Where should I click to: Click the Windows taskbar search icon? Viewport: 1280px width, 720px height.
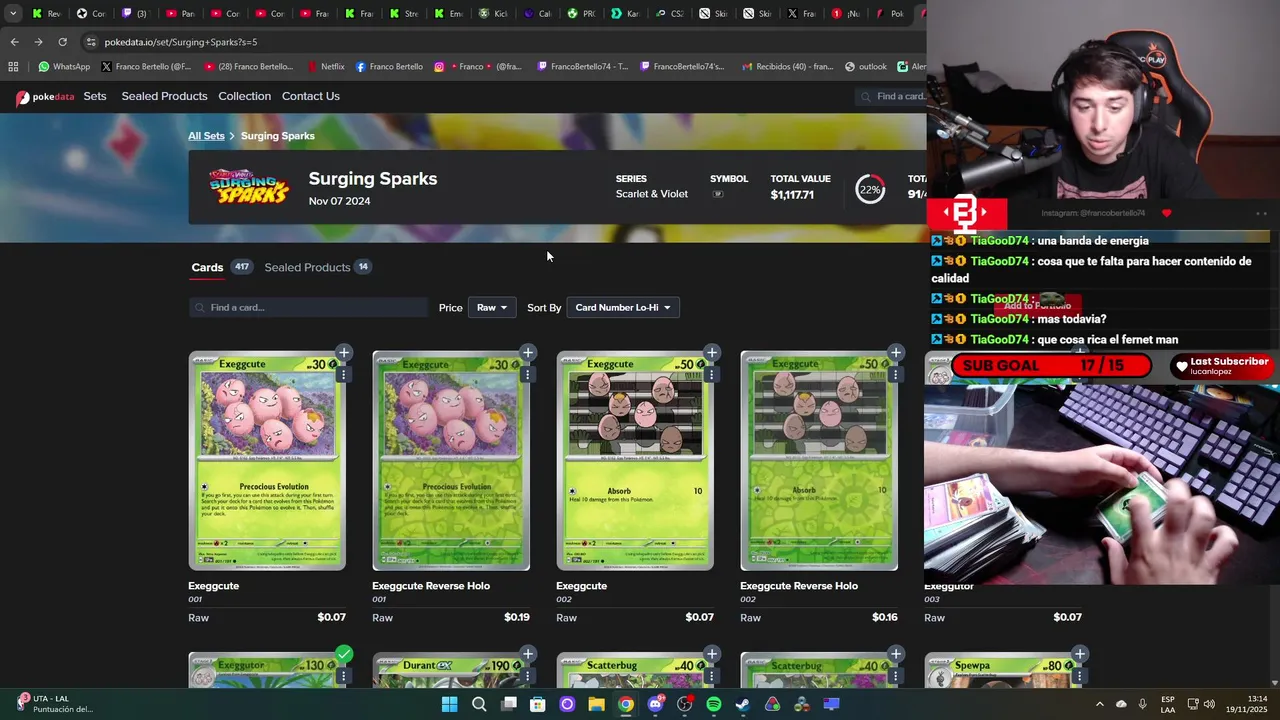[x=479, y=704]
